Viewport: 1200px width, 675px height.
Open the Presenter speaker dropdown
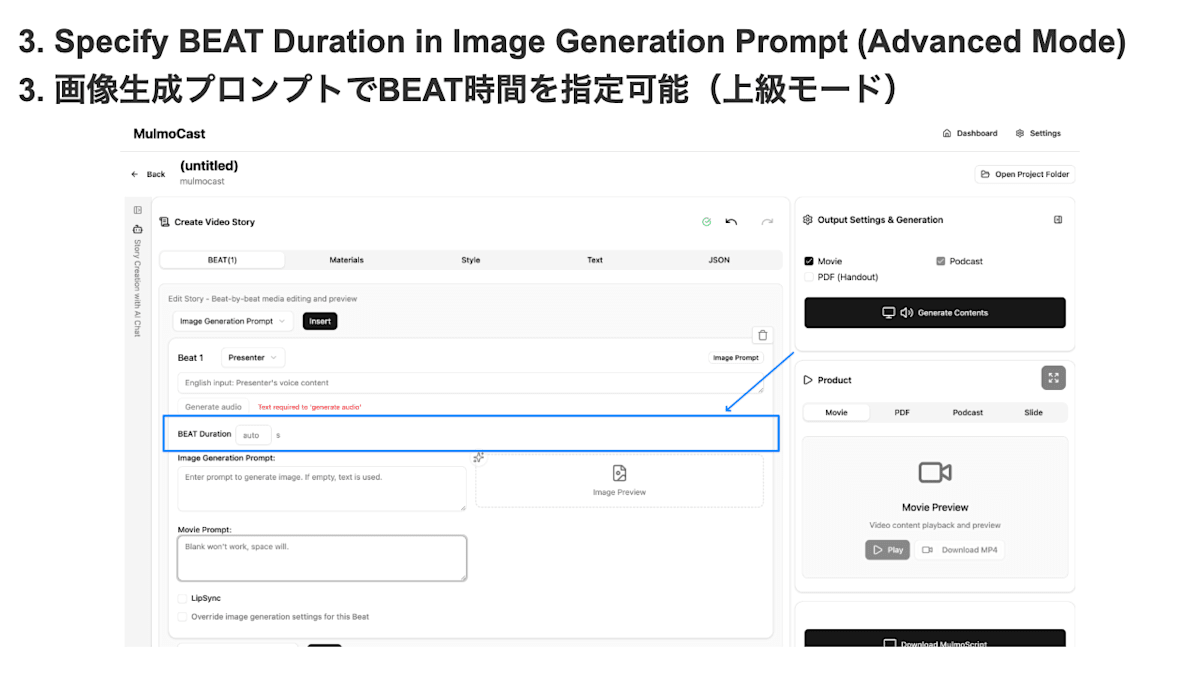[253, 357]
